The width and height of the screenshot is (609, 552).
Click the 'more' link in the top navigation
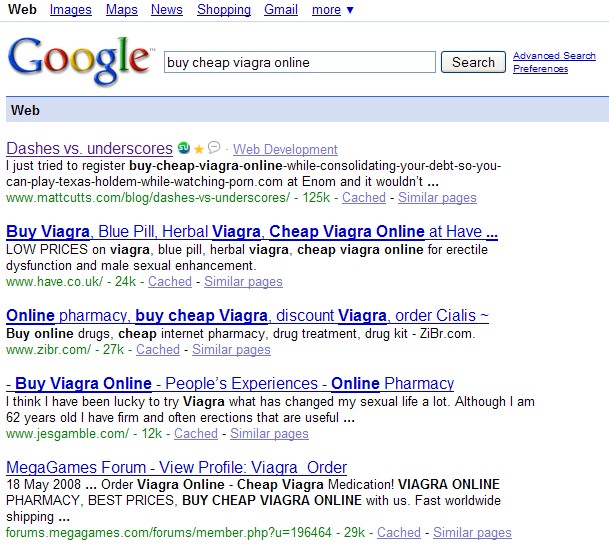coord(326,9)
